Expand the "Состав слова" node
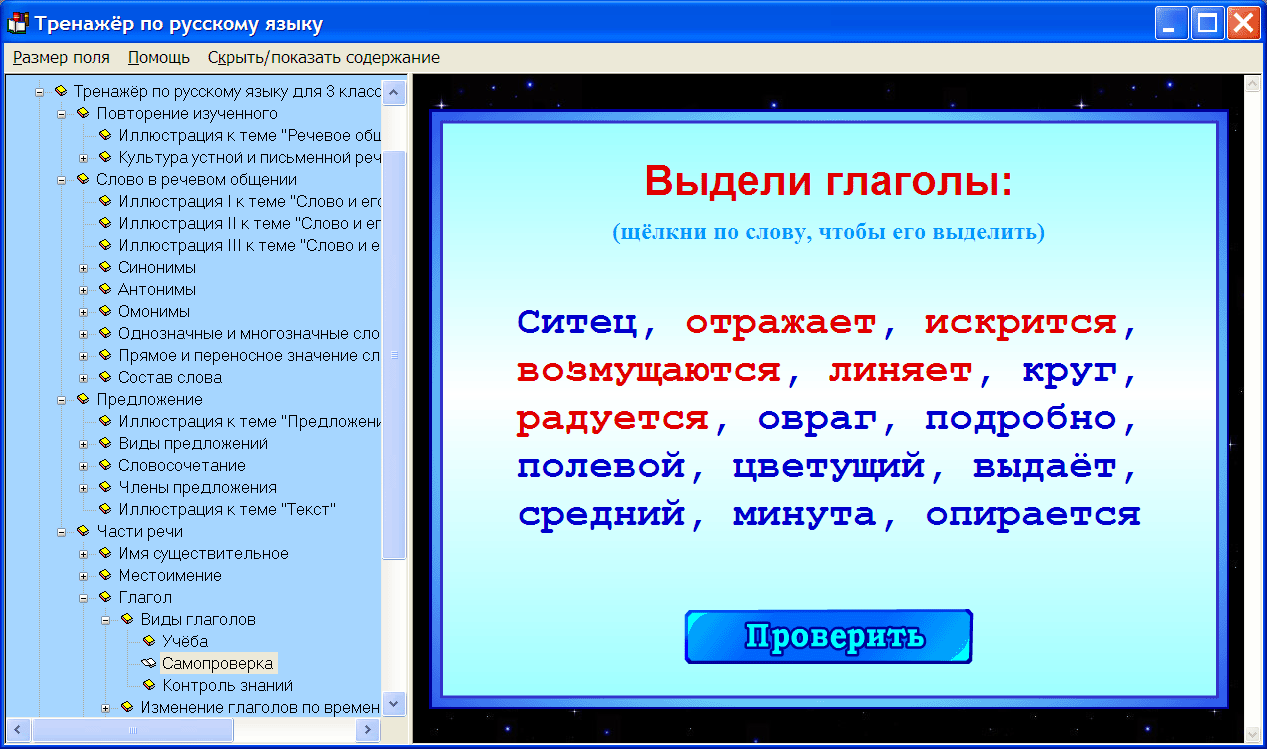The image size is (1267, 749). (82, 377)
